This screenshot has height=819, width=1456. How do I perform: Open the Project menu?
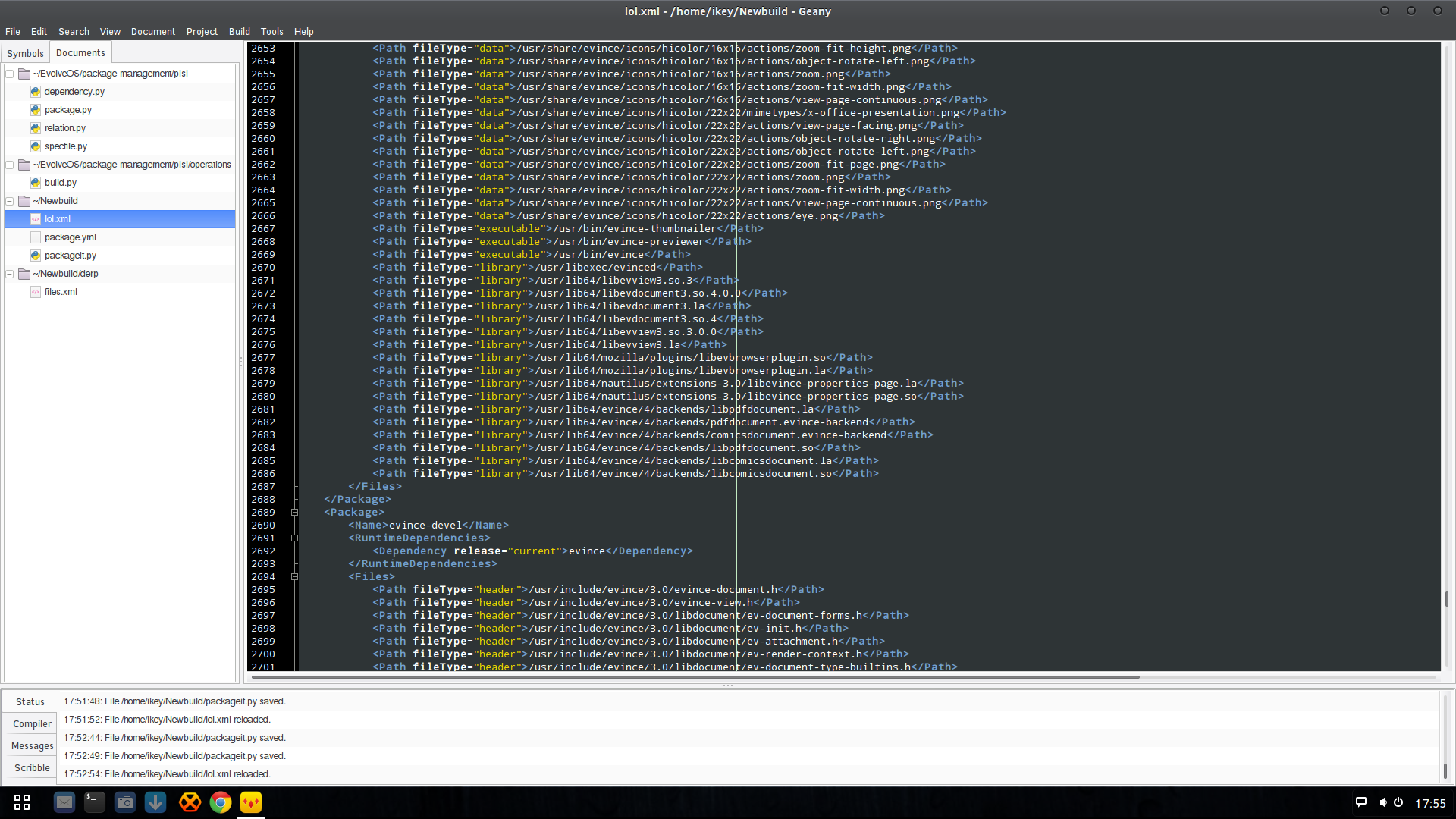pos(202,32)
